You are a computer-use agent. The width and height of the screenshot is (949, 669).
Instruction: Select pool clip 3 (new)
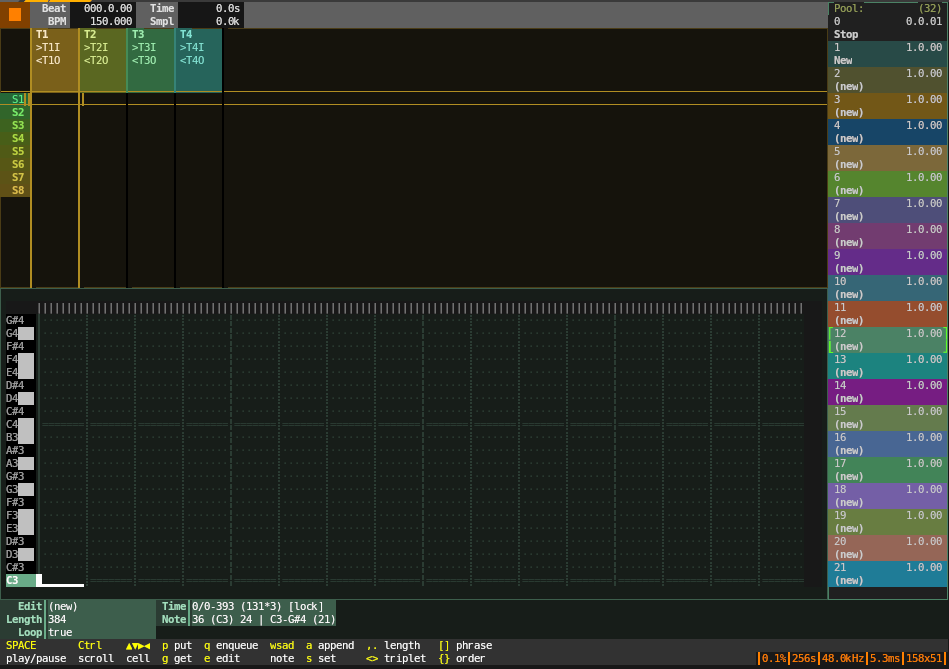(x=888, y=106)
